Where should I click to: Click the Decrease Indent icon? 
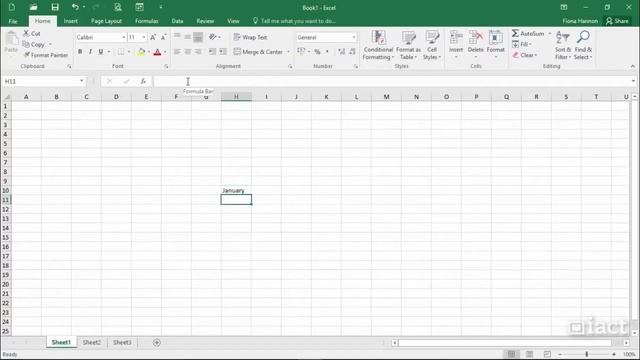point(212,51)
